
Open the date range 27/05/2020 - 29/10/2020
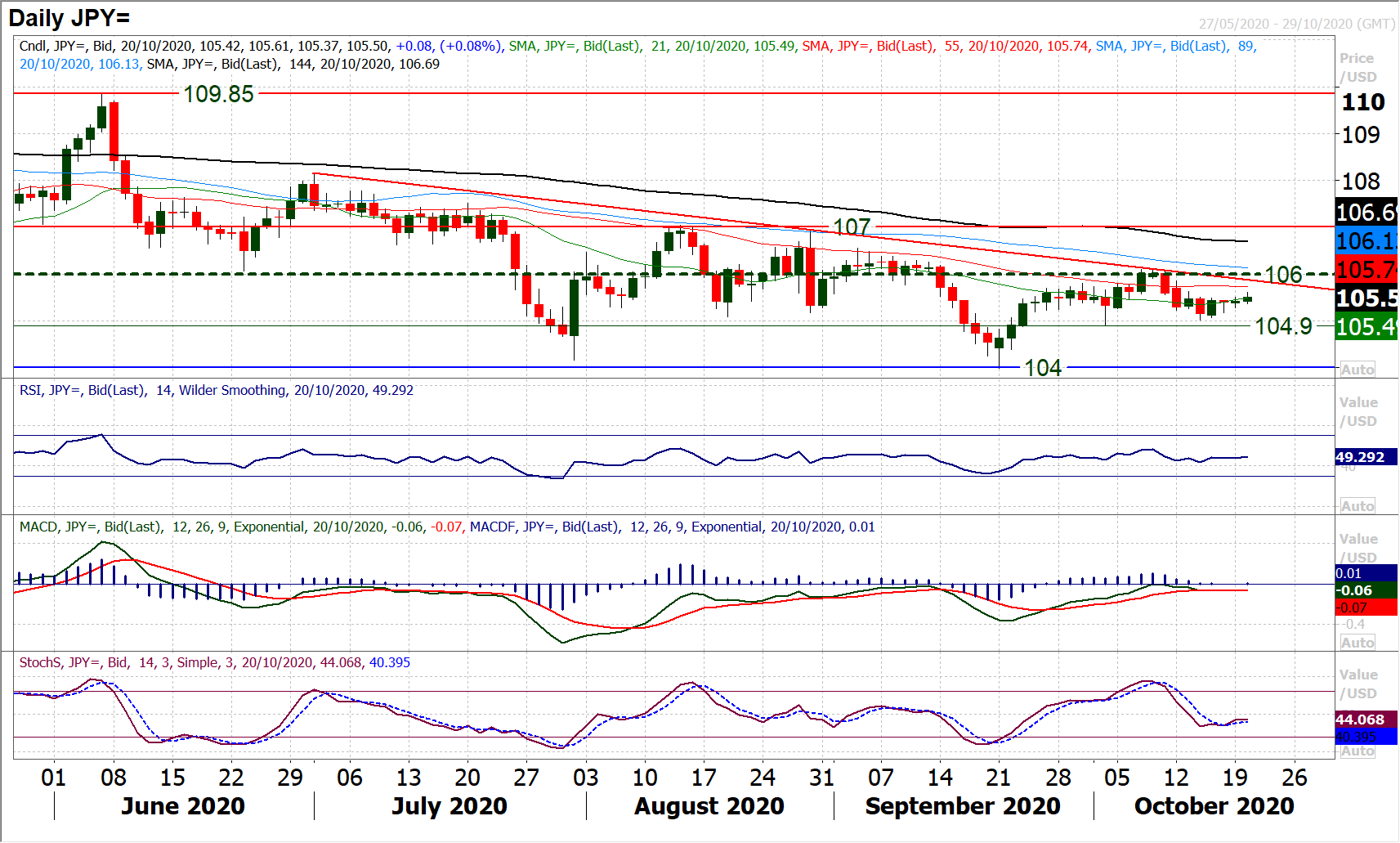[x=1296, y=24]
